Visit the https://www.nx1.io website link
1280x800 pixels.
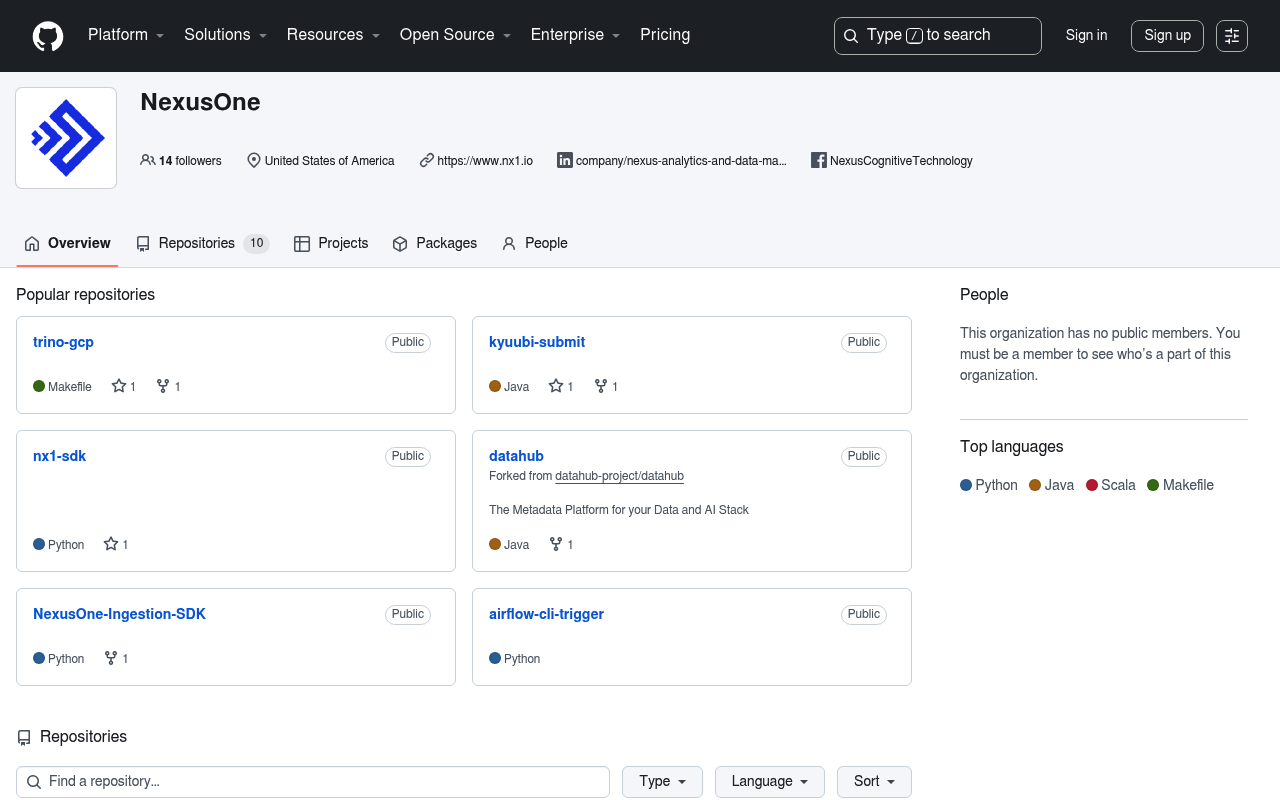(485, 160)
